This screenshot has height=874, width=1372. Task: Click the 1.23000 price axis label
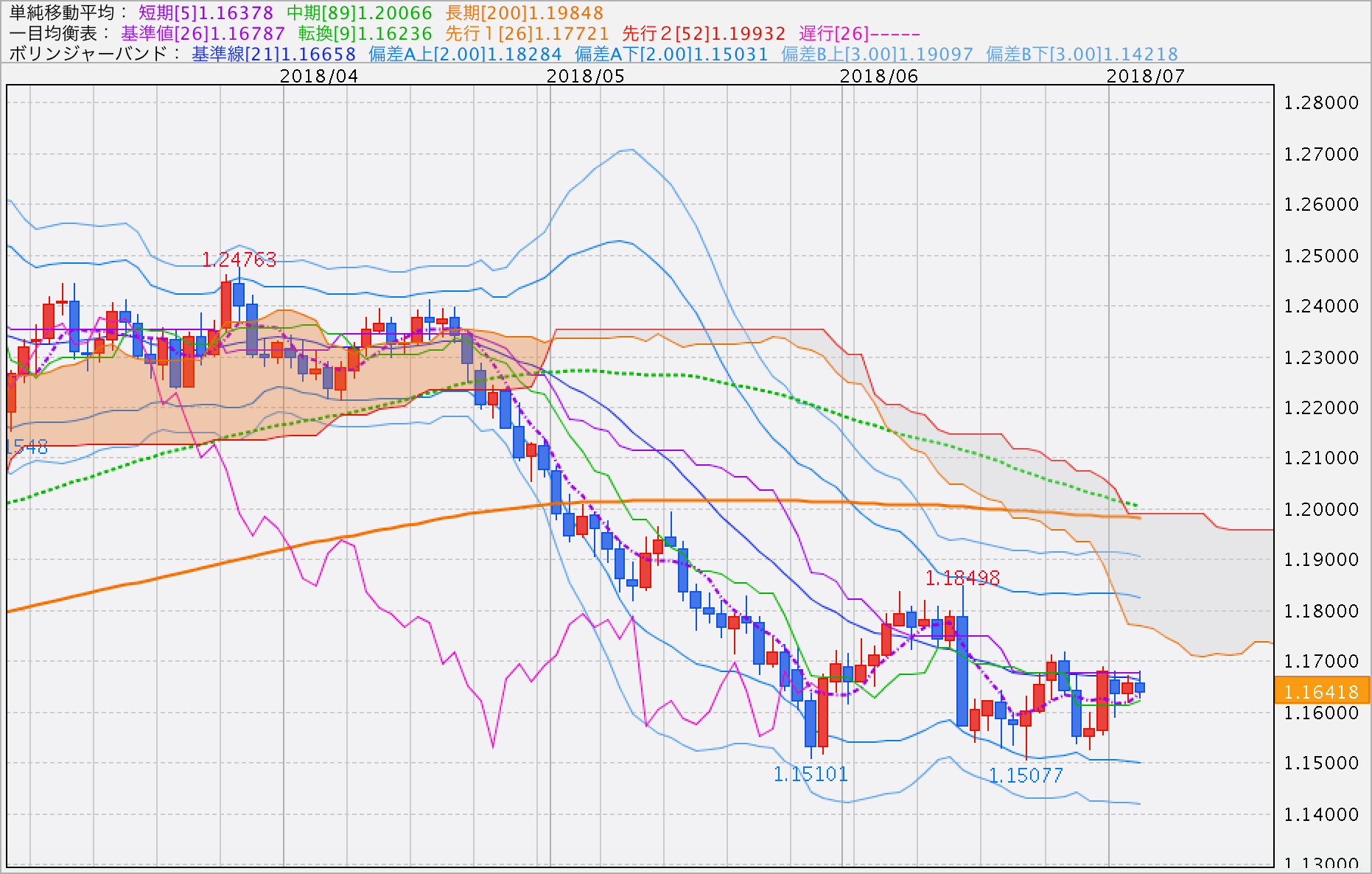pos(1321,357)
